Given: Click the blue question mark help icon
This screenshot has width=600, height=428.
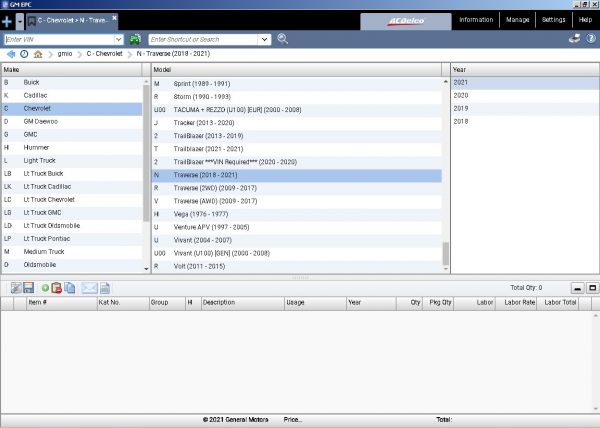Looking at the screenshot, I should click(591, 38).
